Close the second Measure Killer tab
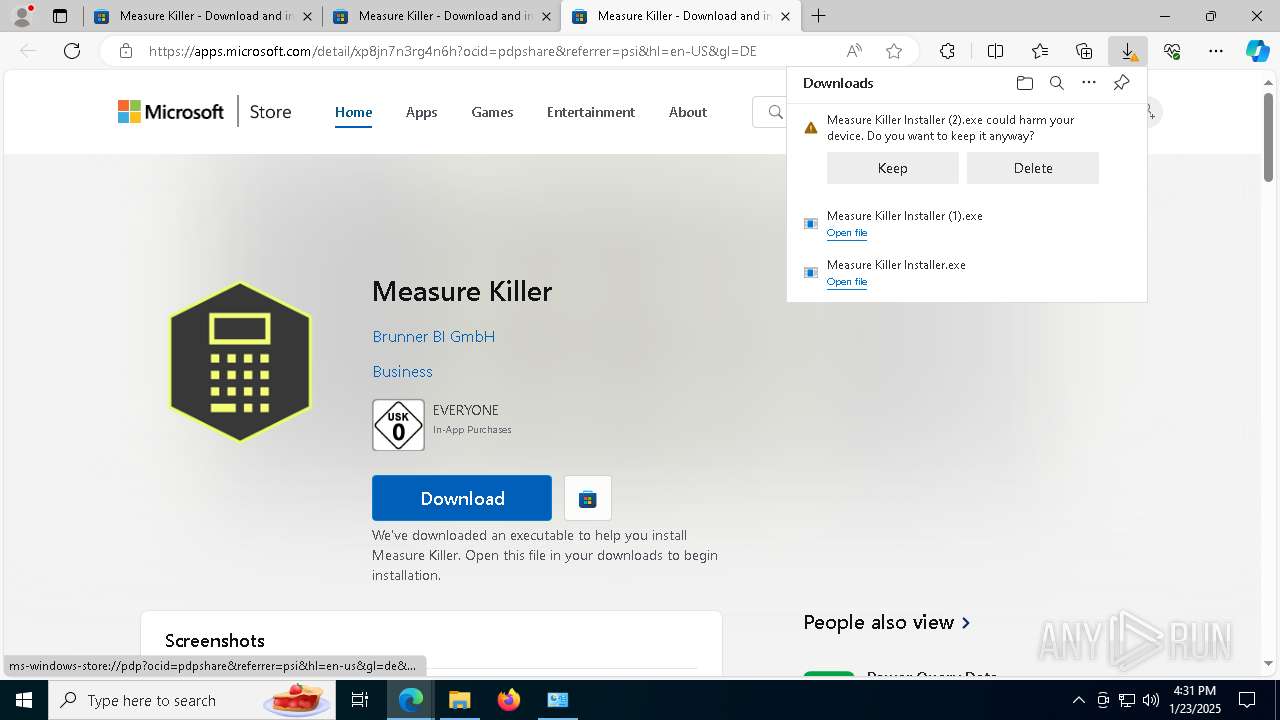 (546, 16)
